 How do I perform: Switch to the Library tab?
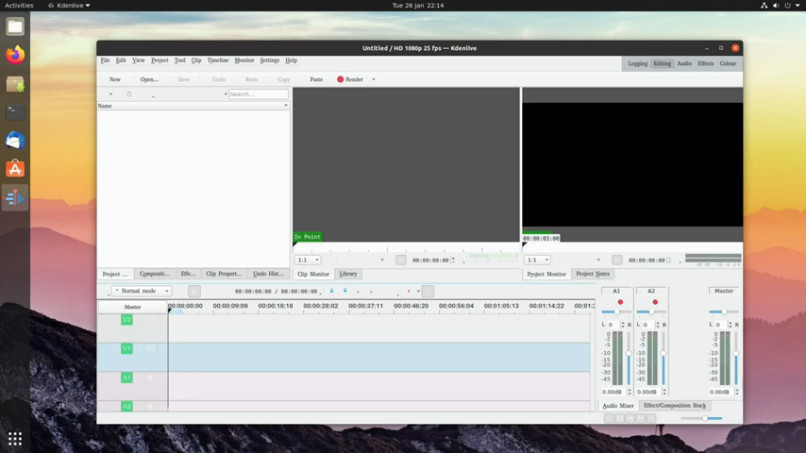348,274
